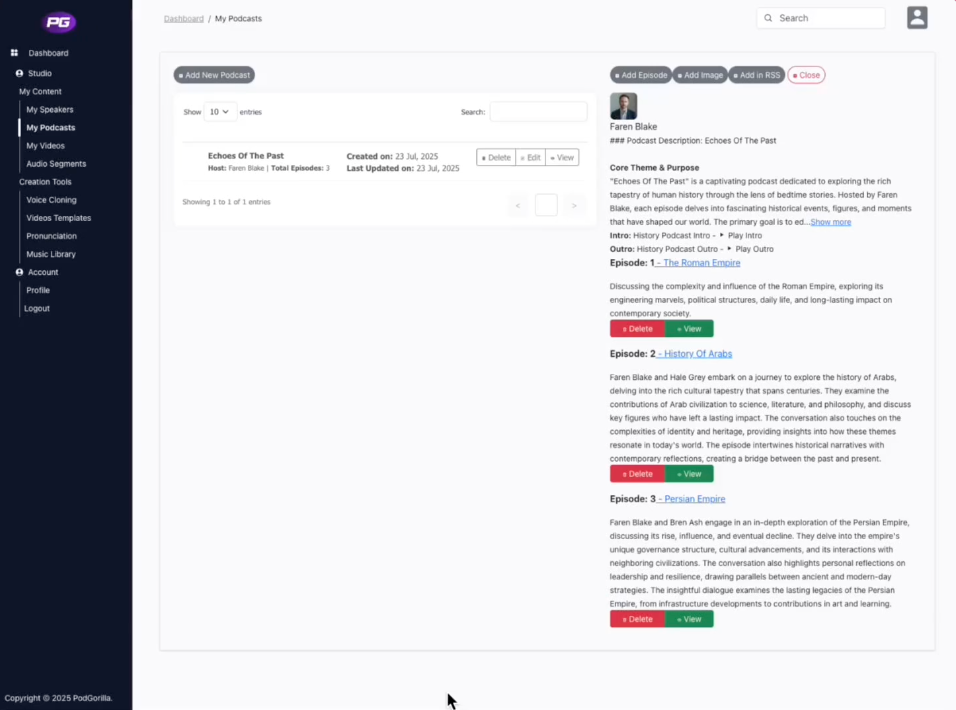Click the Studio section icon

coord(19,73)
